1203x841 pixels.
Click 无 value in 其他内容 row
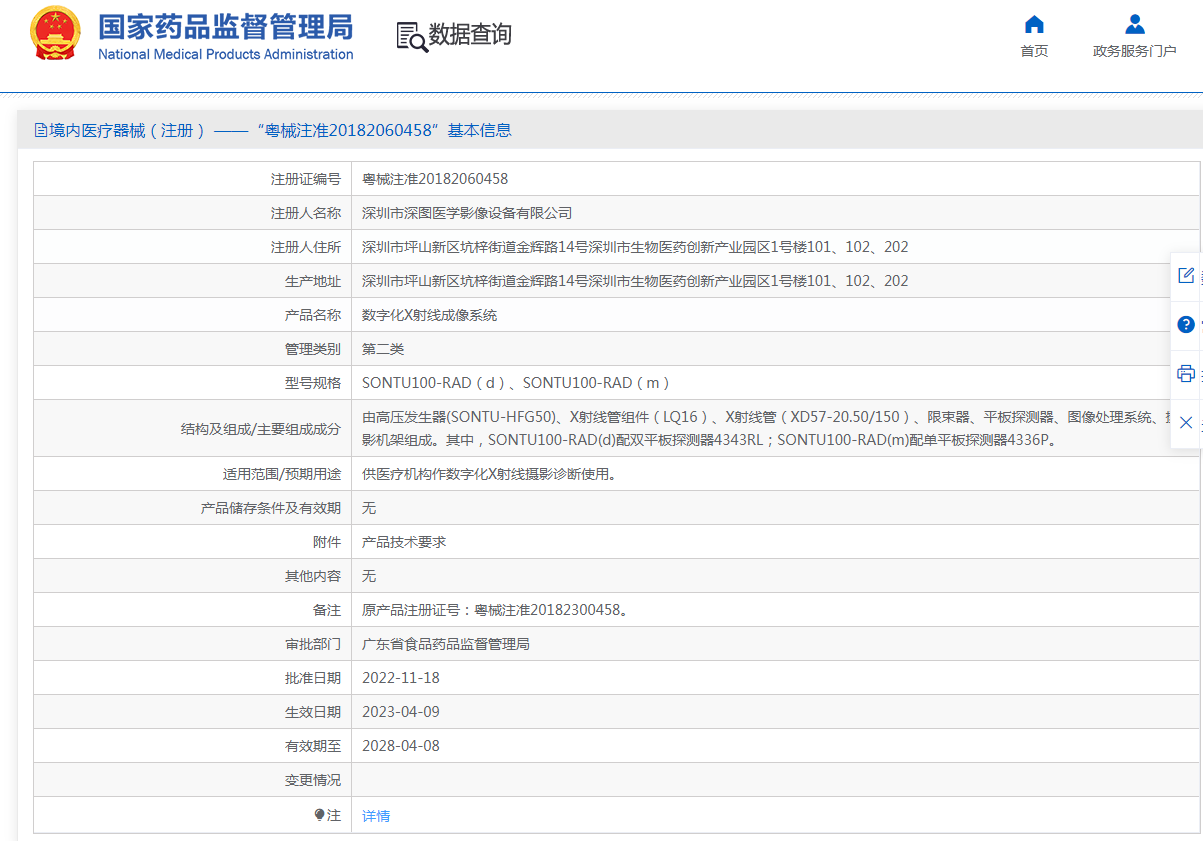(369, 576)
